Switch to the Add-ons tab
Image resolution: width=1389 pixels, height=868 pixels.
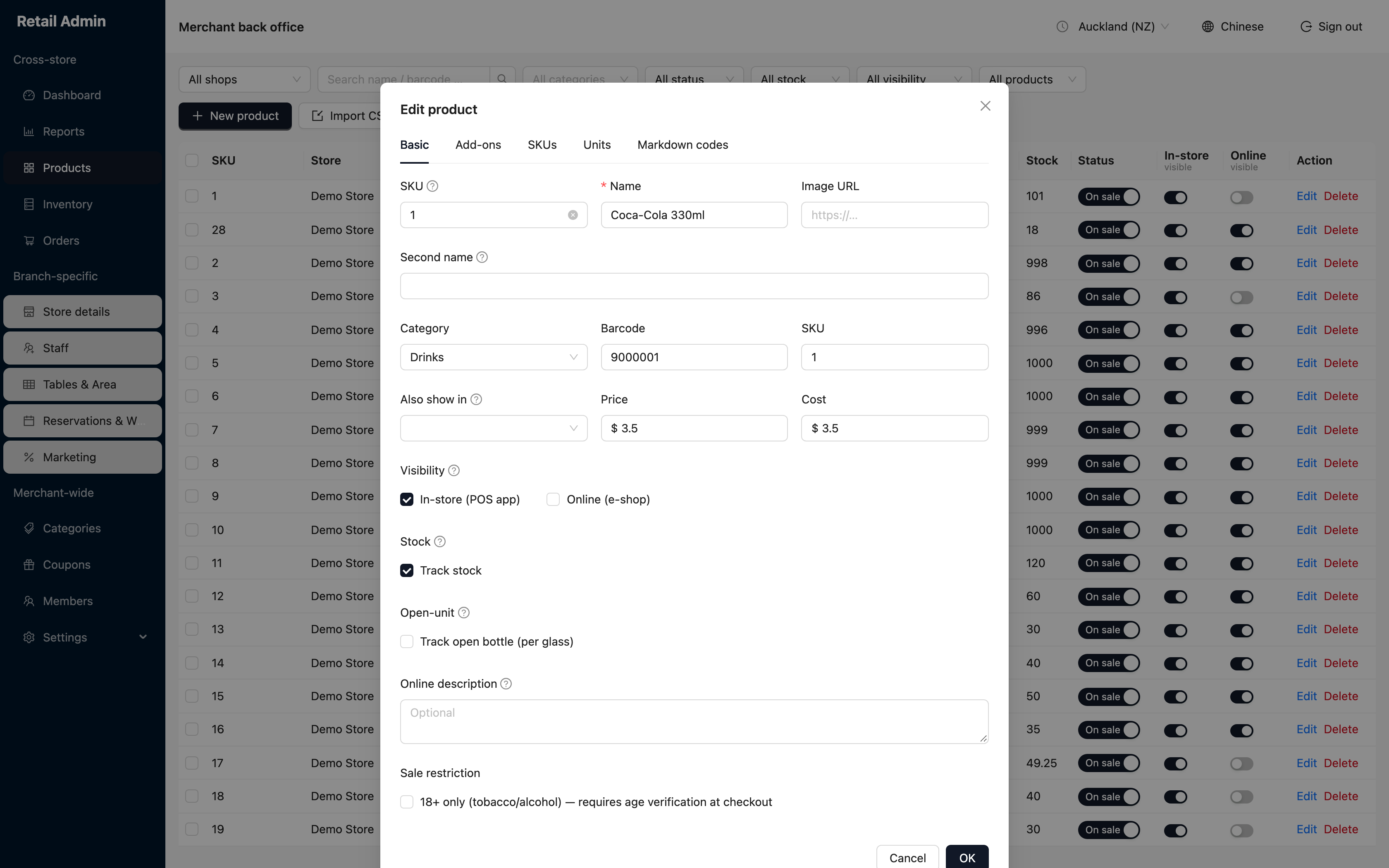(x=478, y=145)
